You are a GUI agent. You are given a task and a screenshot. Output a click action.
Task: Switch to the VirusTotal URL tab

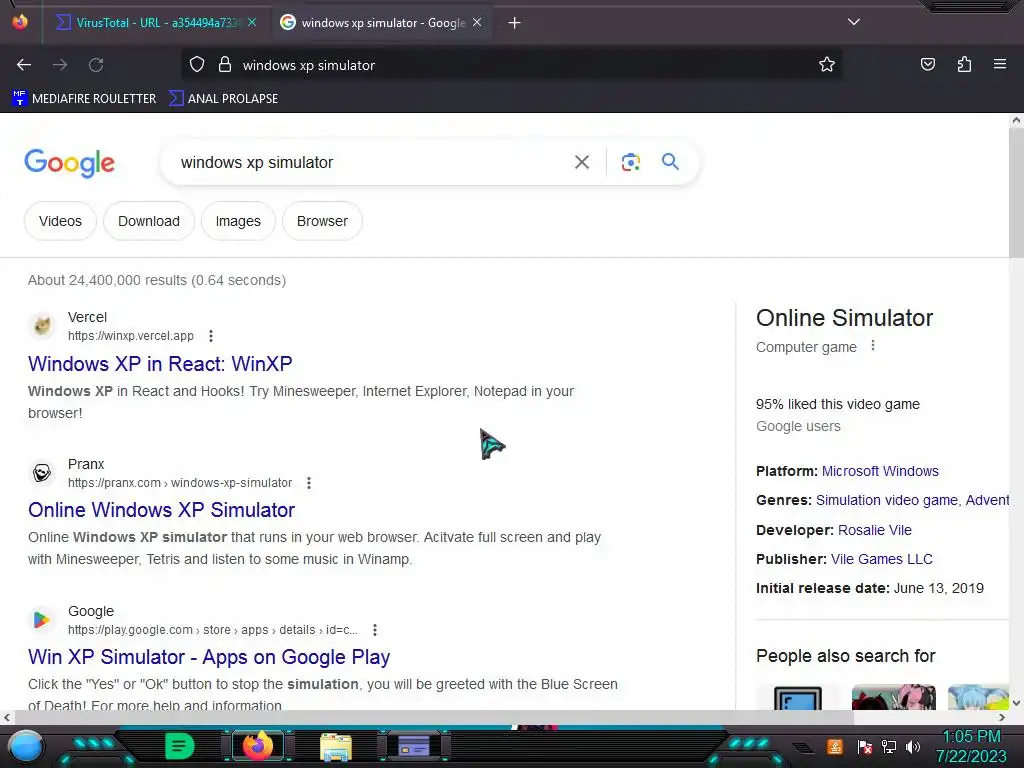148,22
